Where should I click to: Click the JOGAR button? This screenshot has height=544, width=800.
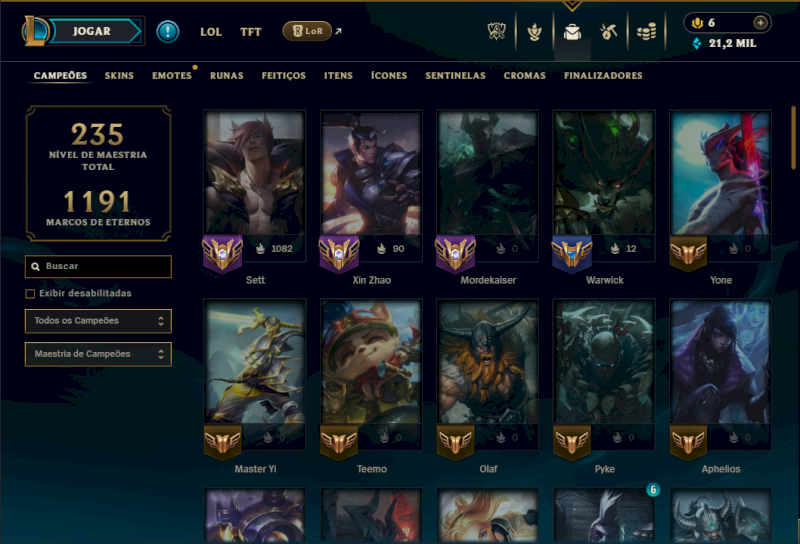94,31
